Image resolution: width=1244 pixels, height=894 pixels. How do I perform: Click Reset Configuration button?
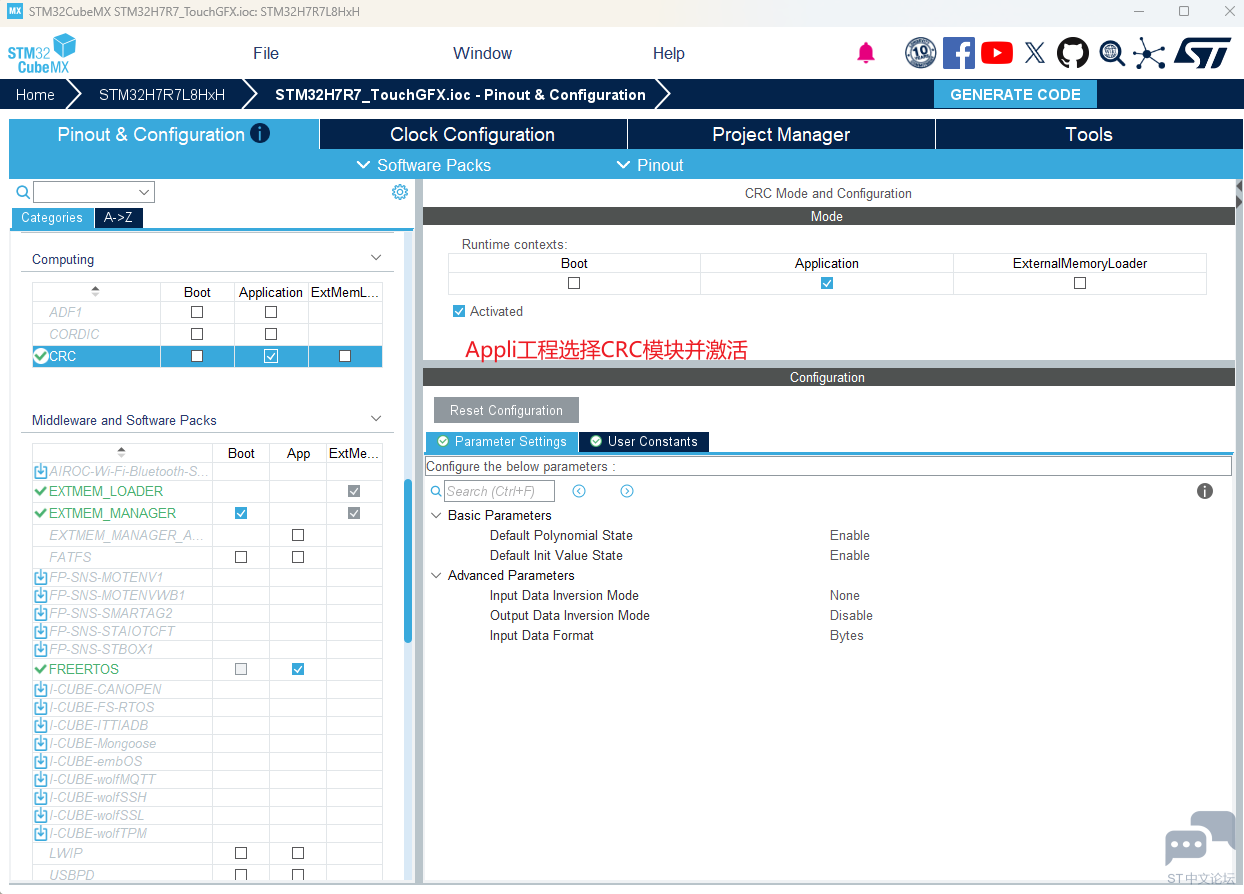click(x=506, y=410)
